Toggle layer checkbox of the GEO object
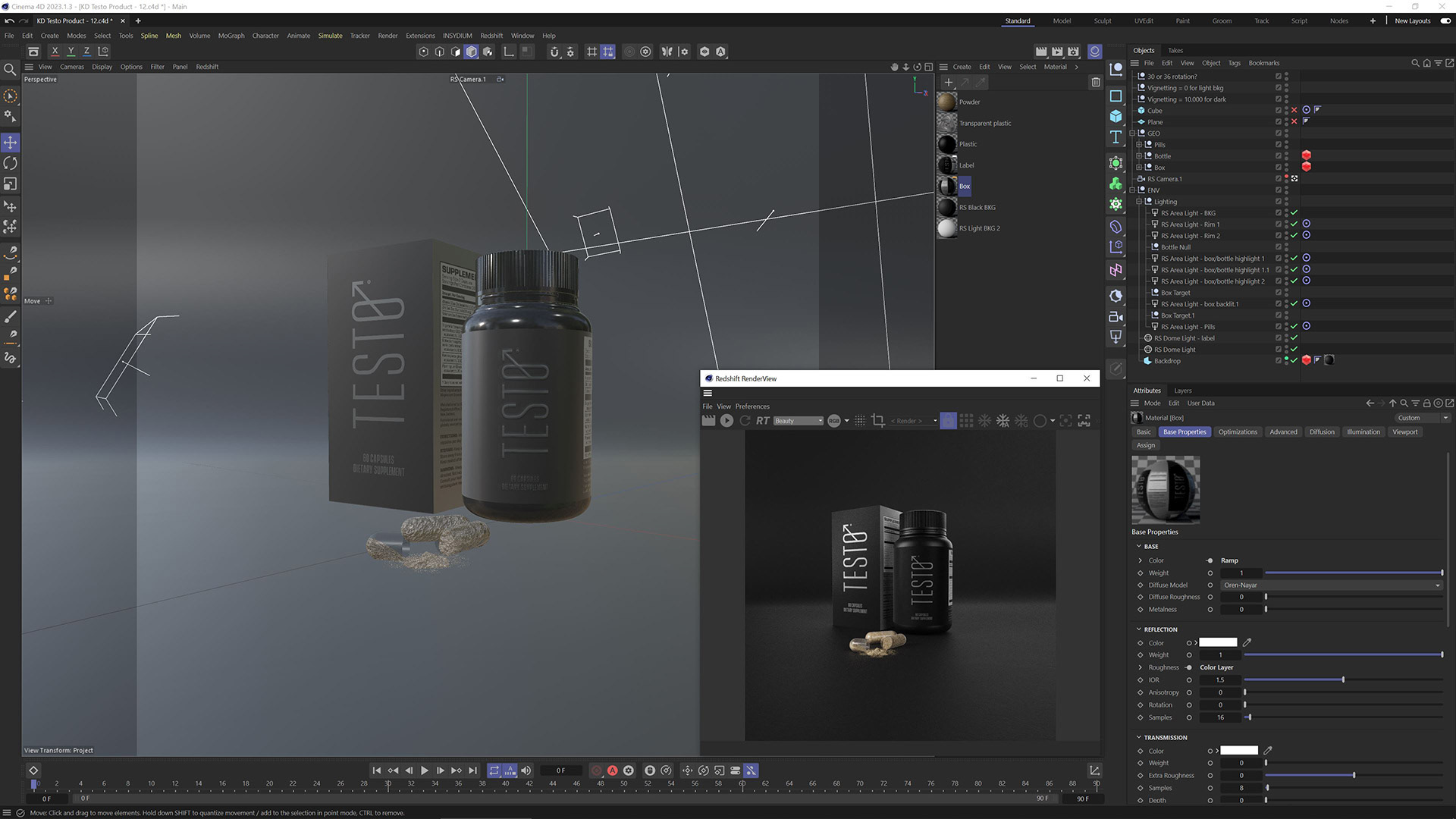This screenshot has height=819, width=1456. pos(1279,133)
